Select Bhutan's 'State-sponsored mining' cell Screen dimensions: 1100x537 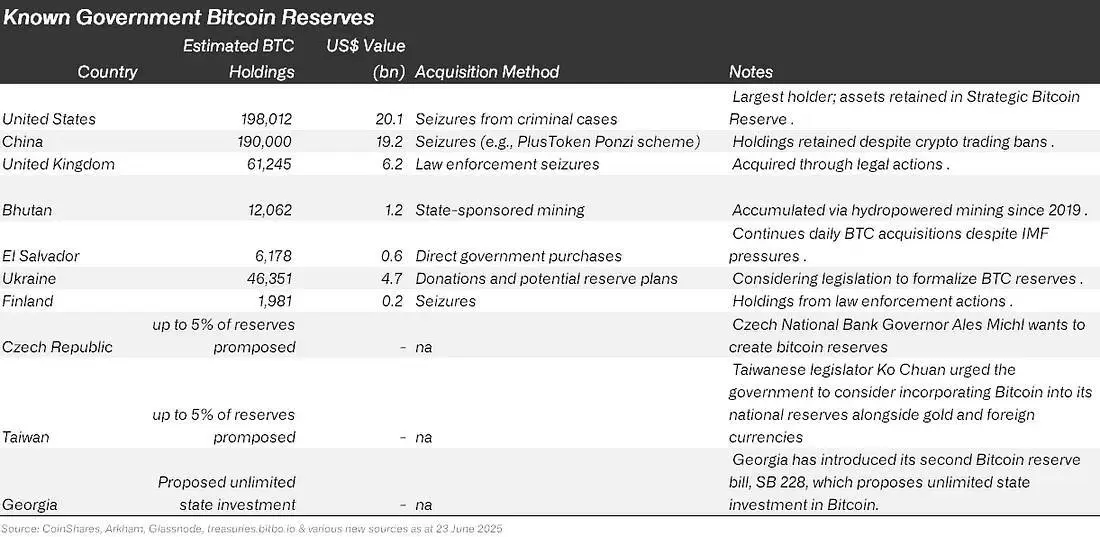click(499, 210)
